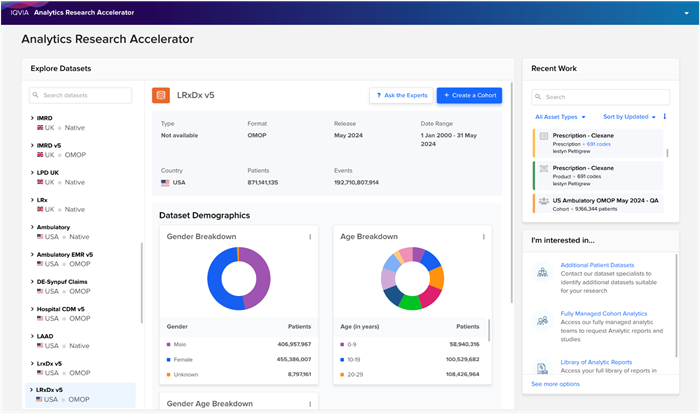Open the All Asset Types dropdown

(560, 117)
